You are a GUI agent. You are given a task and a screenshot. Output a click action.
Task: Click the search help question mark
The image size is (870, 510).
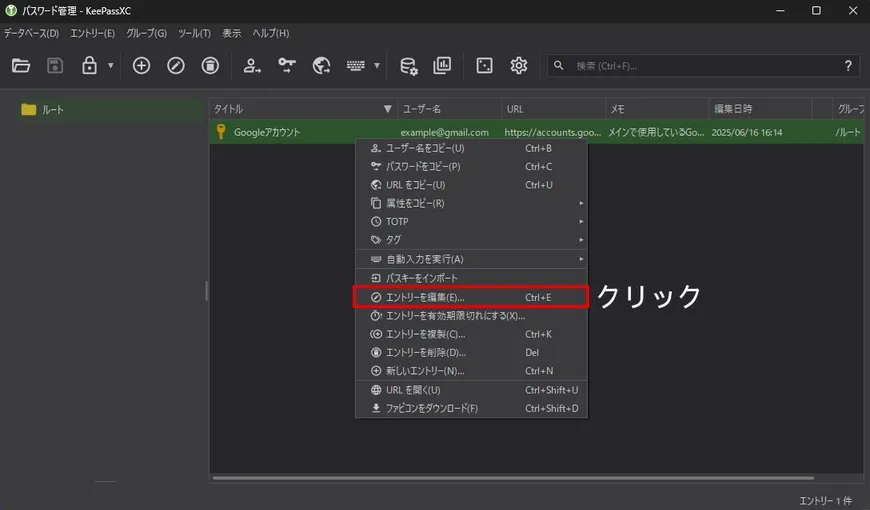point(848,66)
